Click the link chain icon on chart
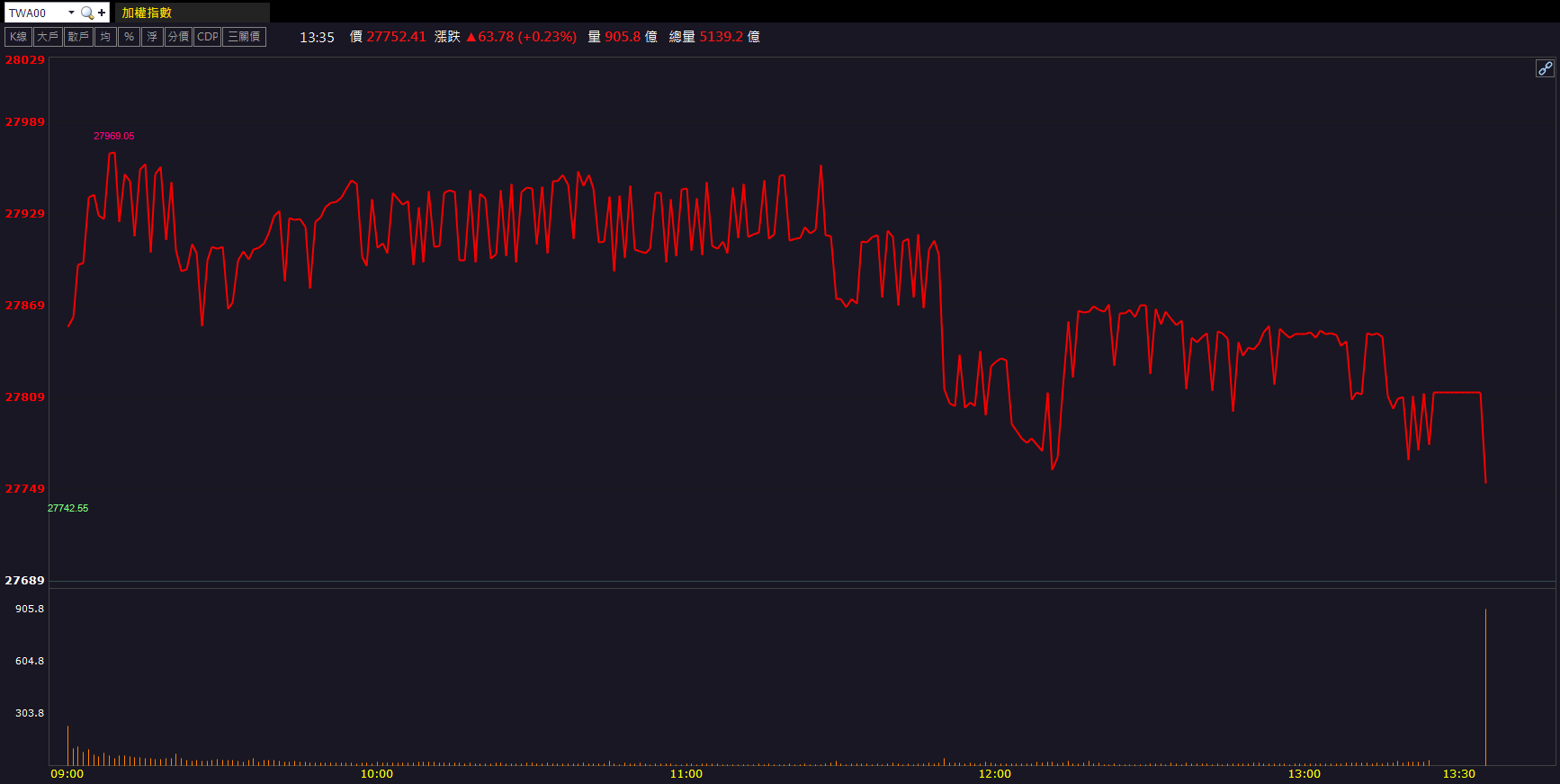This screenshot has width=1560, height=784. (x=1544, y=68)
